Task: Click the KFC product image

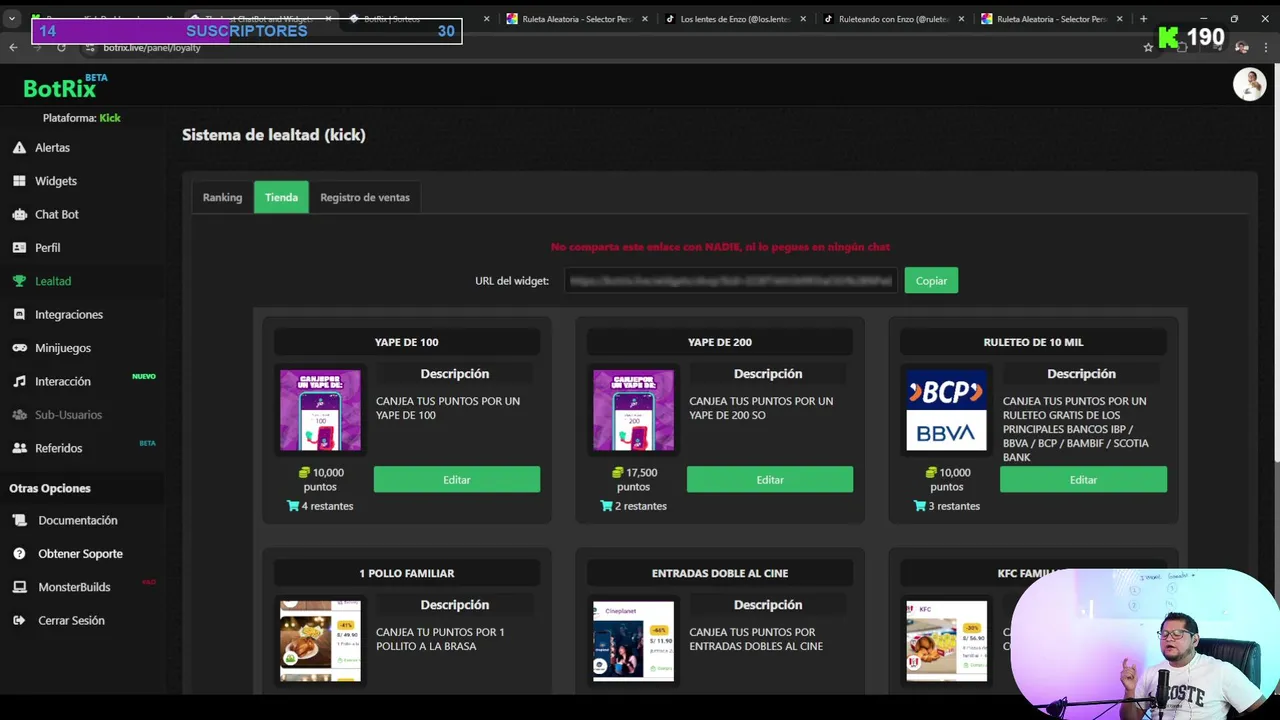Action: [x=946, y=641]
